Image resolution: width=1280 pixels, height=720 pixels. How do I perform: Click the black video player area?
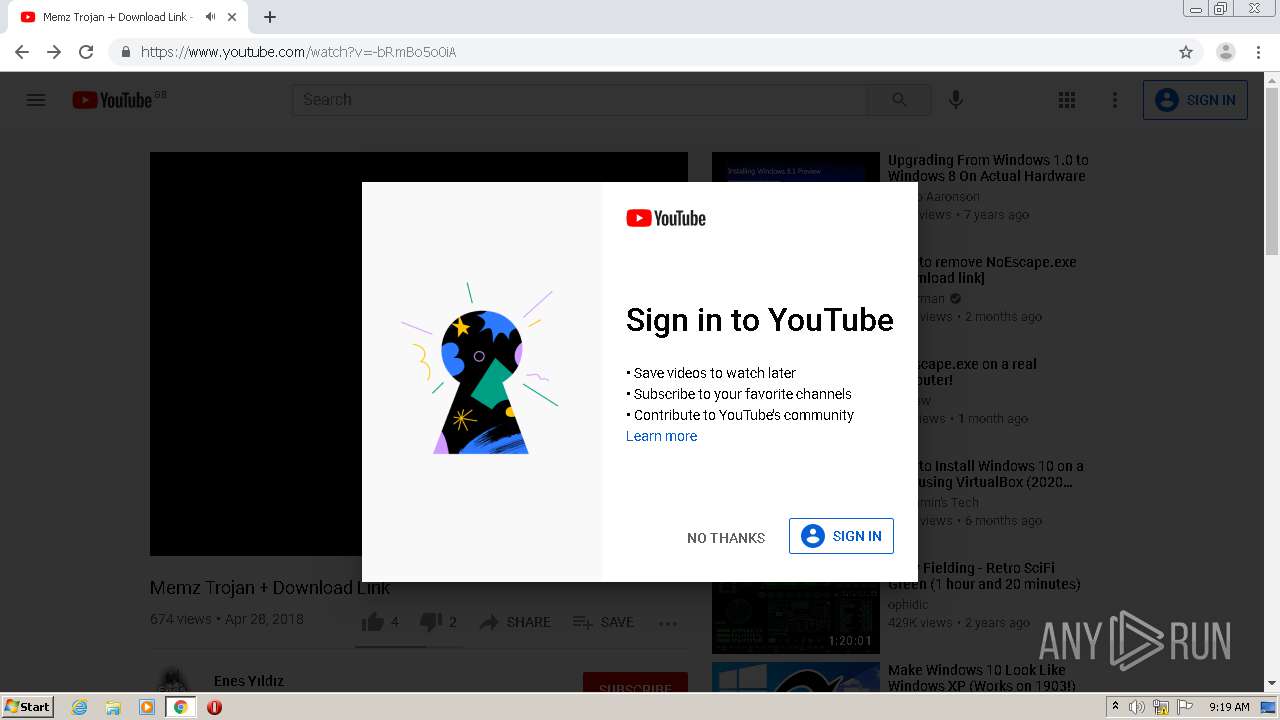point(256,354)
